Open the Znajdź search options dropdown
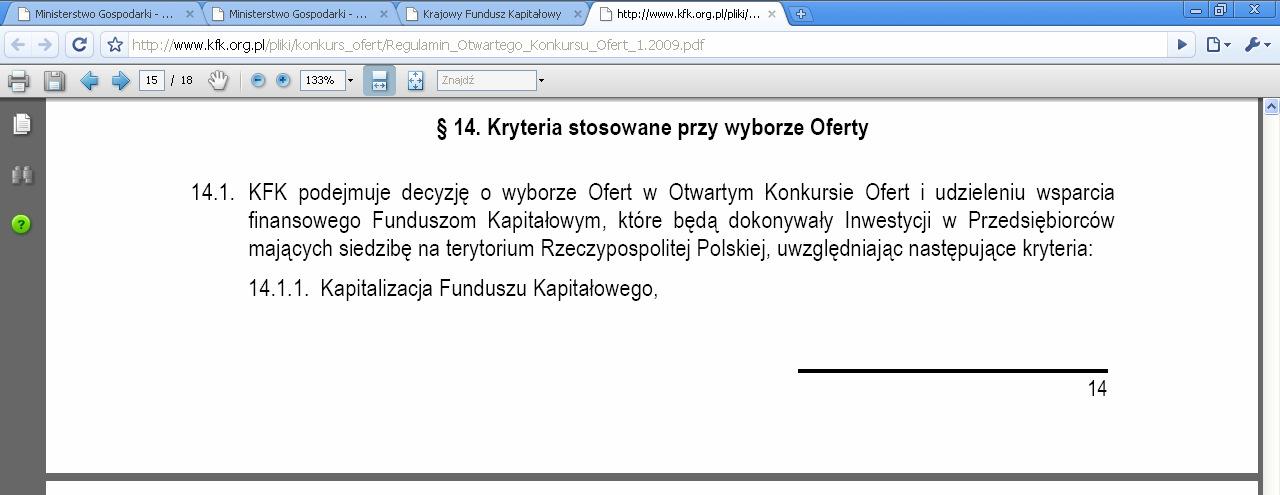The width and height of the screenshot is (1280, 495). [x=542, y=81]
